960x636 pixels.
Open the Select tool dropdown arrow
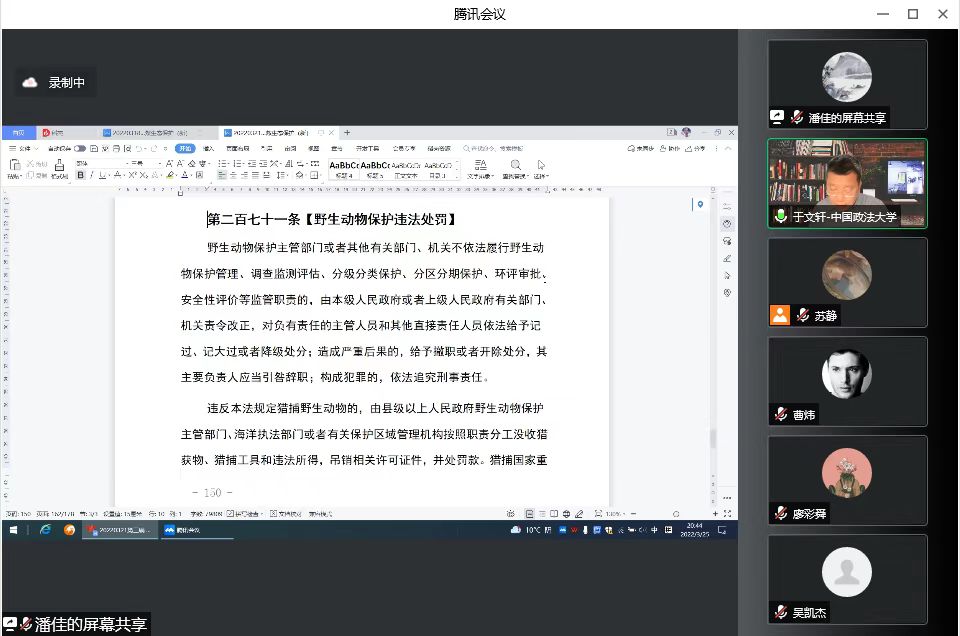click(x=546, y=176)
